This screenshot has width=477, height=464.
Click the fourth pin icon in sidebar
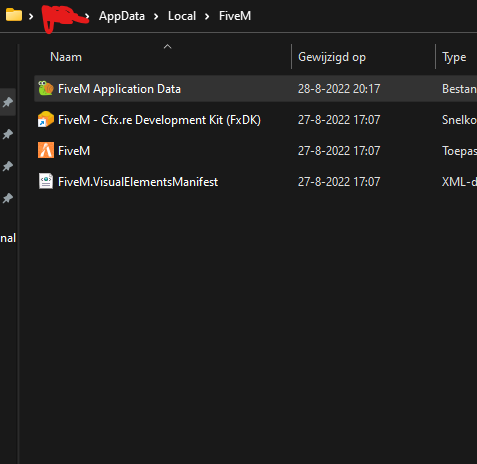pyautogui.click(x=8, y=198)
